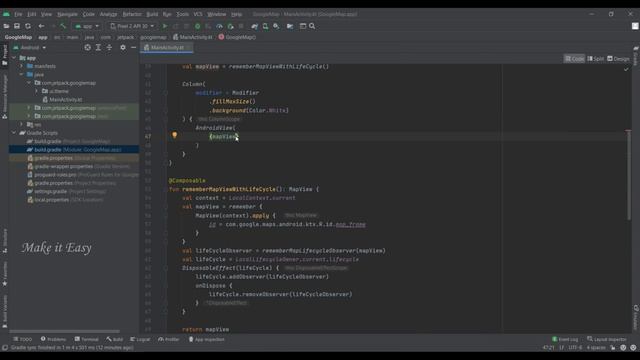
Task: Click the Expand All icon in Project panel
Action: [98, 47]
